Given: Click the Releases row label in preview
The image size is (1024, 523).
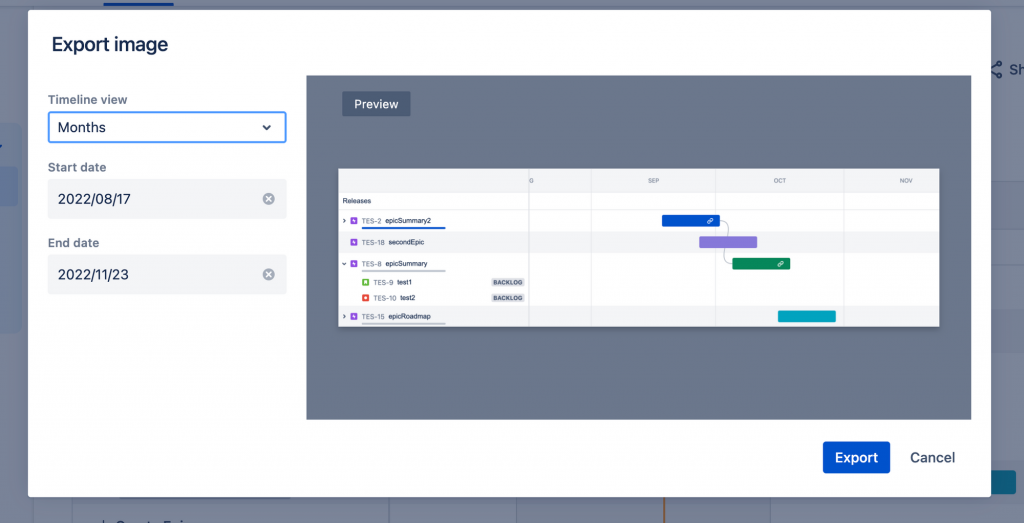Looking at the screenshot, I should click(357, 201).
